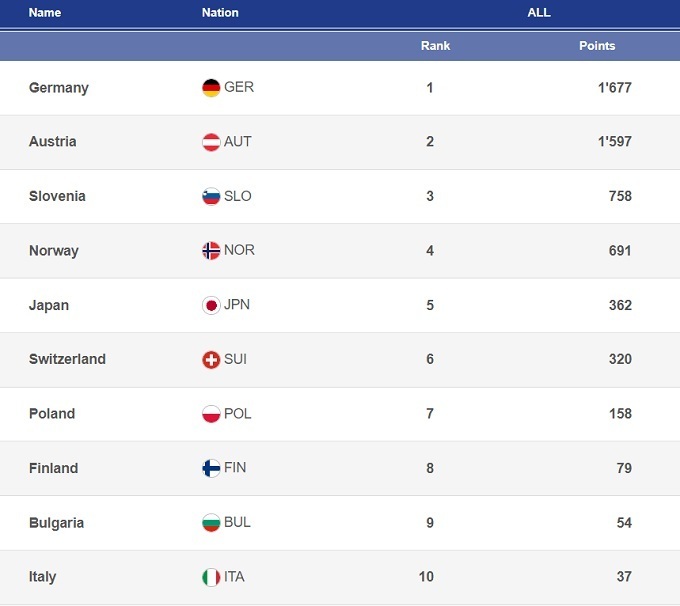This screenshot has height=606, width=680.
Task: Open the Switzerland team name
Action: tap(67, 360)
